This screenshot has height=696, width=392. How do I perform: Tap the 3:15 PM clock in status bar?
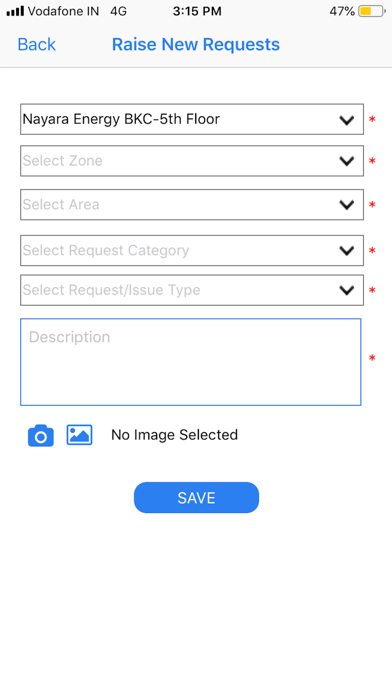(197, 12)
